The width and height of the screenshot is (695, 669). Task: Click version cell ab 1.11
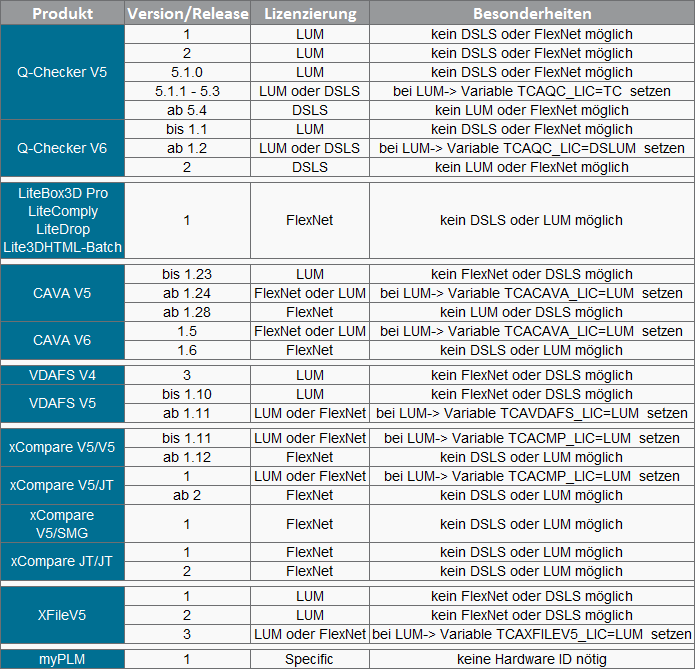tap(187, 413)
